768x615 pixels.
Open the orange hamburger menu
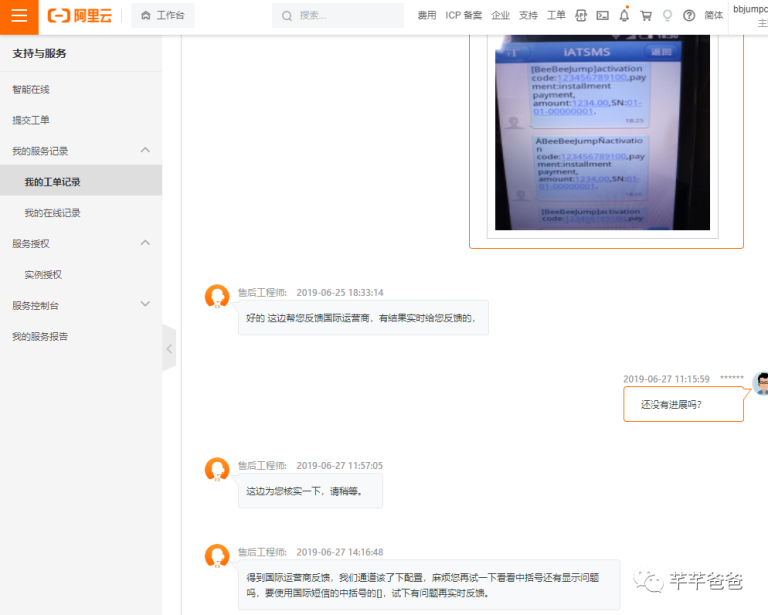tap(19, 16)
